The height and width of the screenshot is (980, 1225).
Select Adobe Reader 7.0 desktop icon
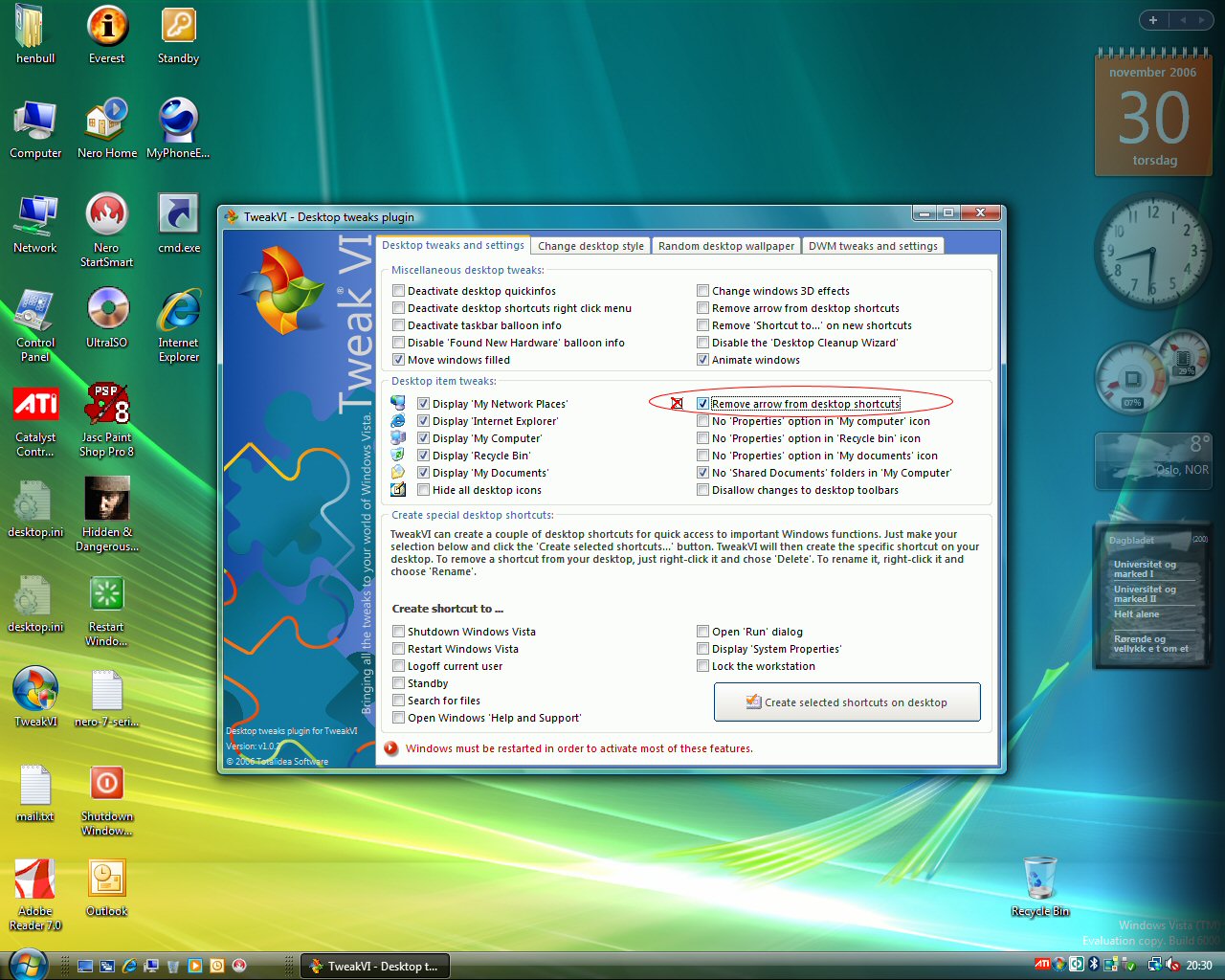coord(35,893)
